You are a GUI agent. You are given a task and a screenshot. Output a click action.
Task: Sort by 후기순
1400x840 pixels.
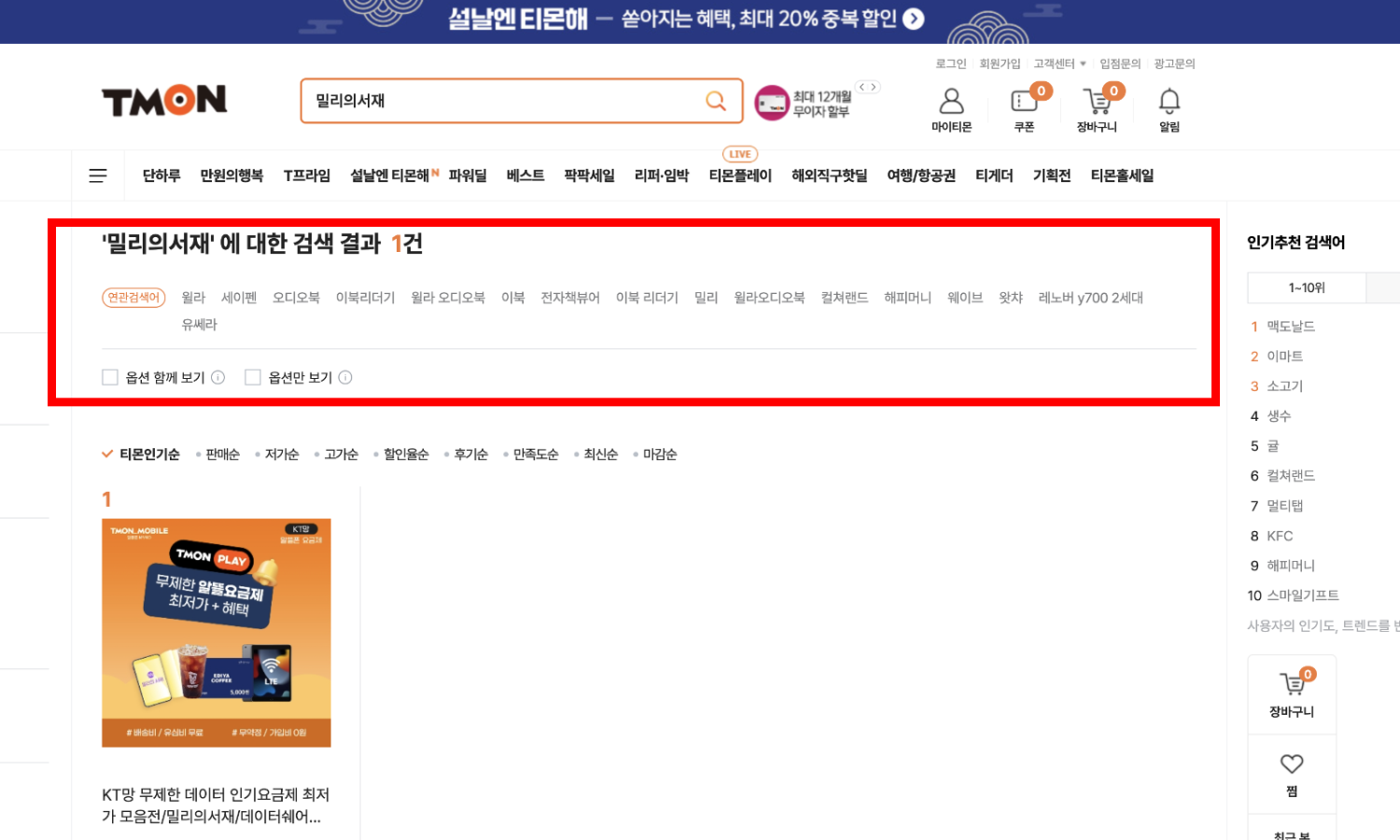[x=470, y=455]
